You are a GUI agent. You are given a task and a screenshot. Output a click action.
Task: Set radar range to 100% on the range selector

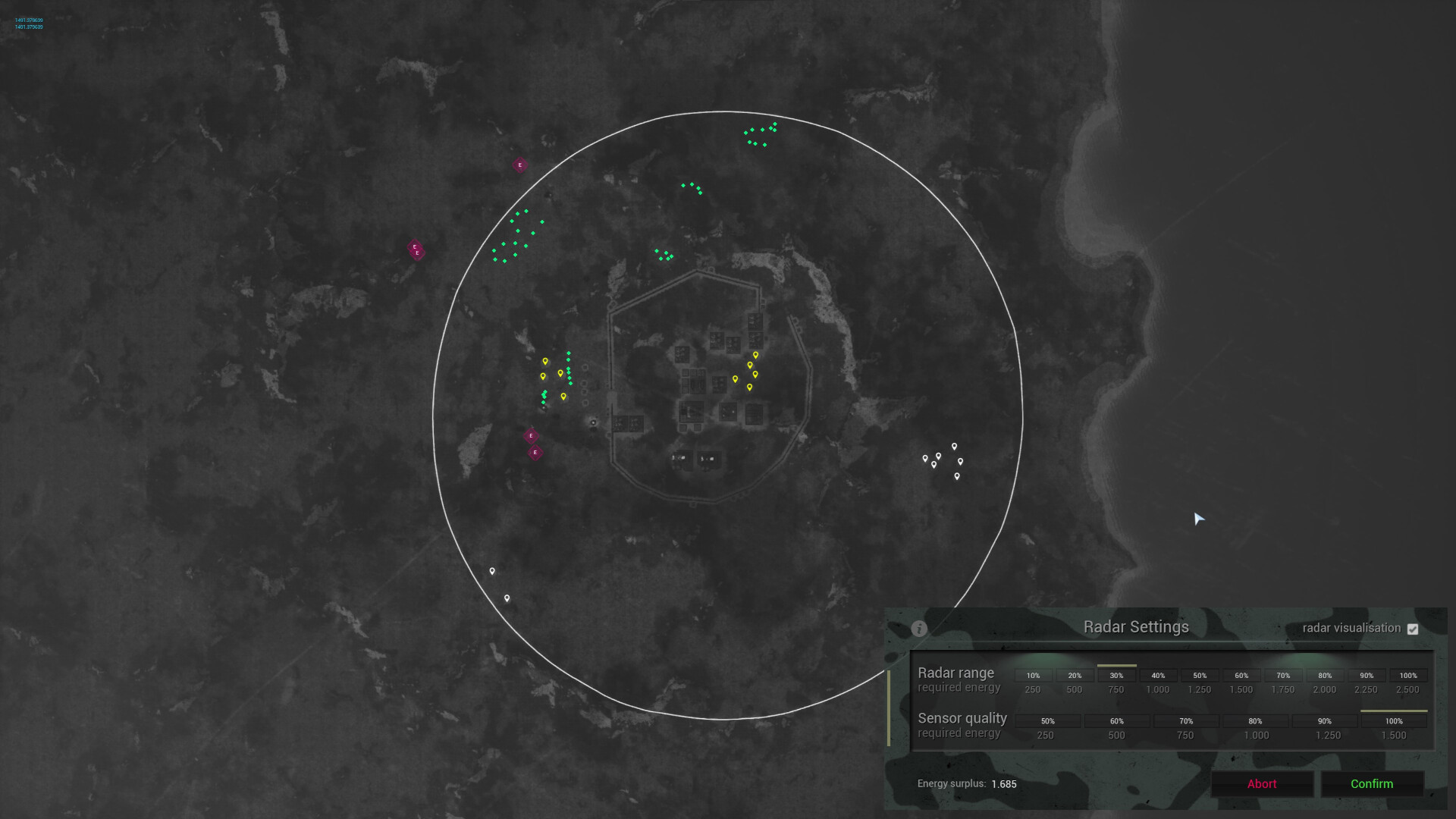pyautogui.click(x=1407, y=675)
